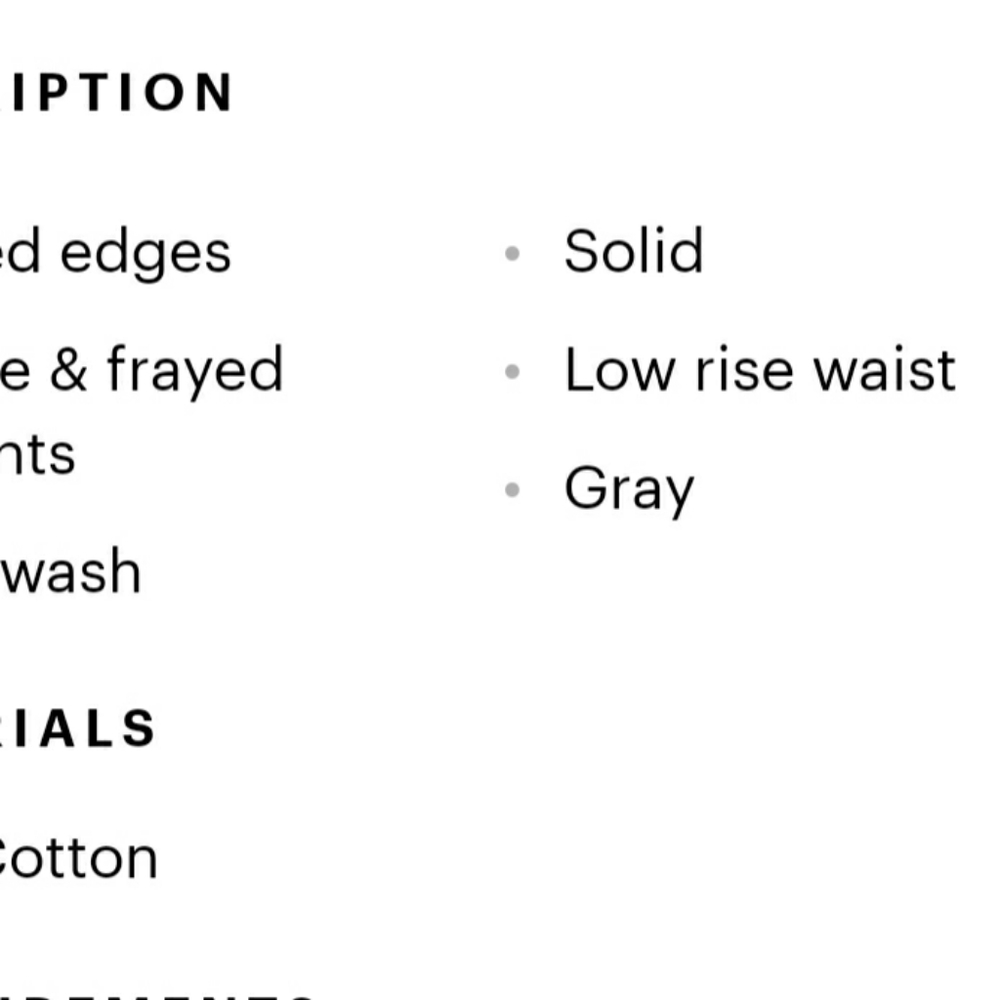
Task: Click the "Gray" color attribute
Action: click(628, 490)
